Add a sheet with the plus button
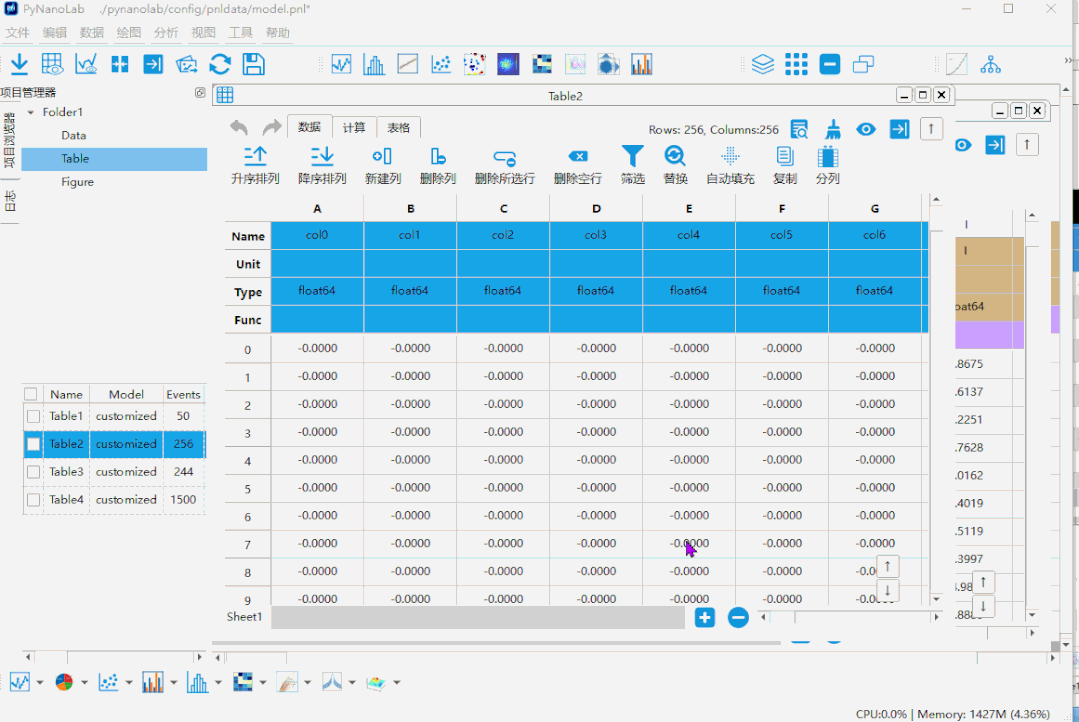1079x722 pixels. (705, 617)
